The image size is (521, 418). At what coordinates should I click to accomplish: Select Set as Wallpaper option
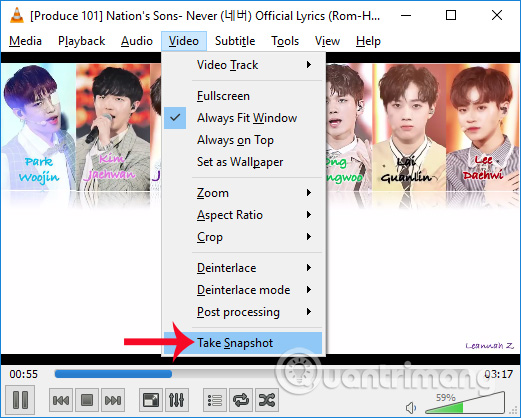point(243,162)
